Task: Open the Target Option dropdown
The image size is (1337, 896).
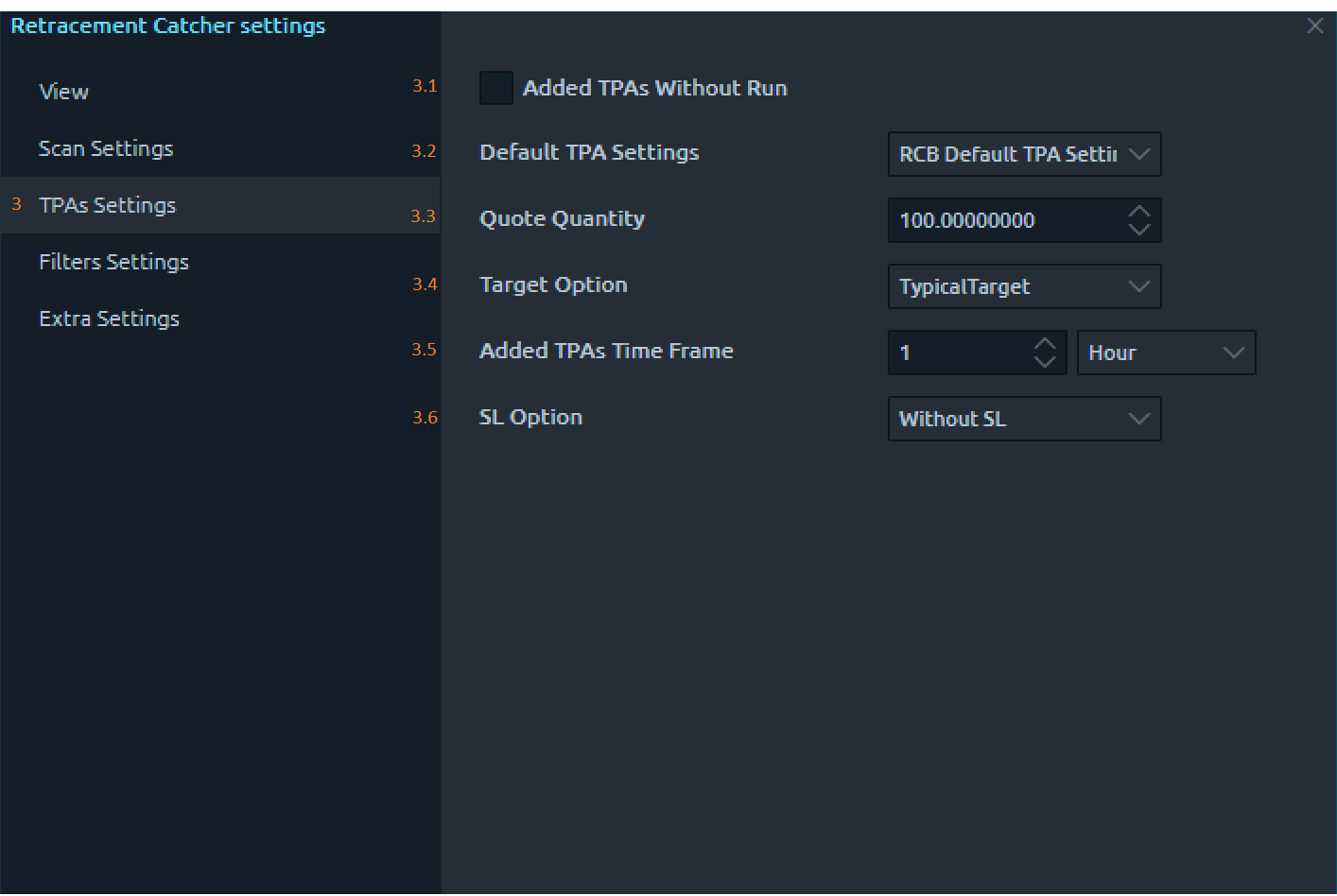Action: coord(1008,286)
